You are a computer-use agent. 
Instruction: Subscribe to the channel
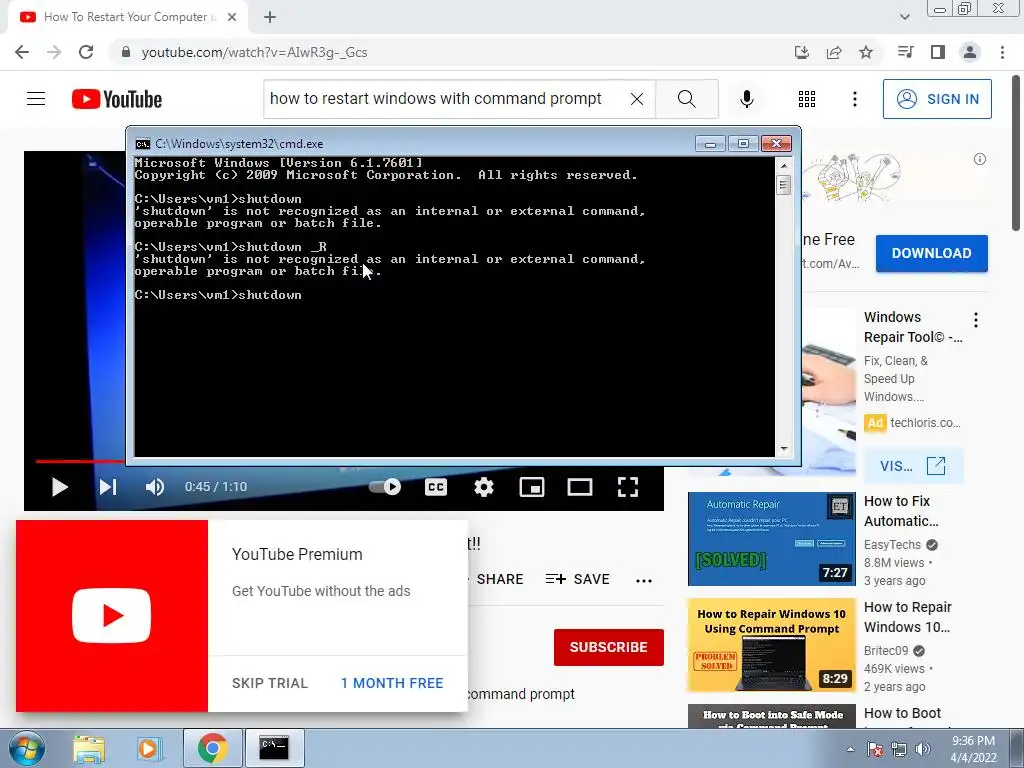click(609, 647)
